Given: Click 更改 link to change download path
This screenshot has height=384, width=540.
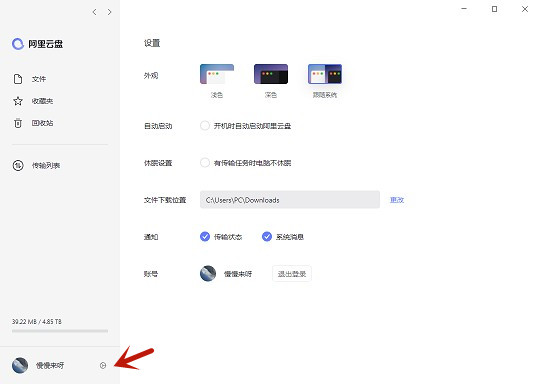Looking at the screenshot, I should point(397,200).
